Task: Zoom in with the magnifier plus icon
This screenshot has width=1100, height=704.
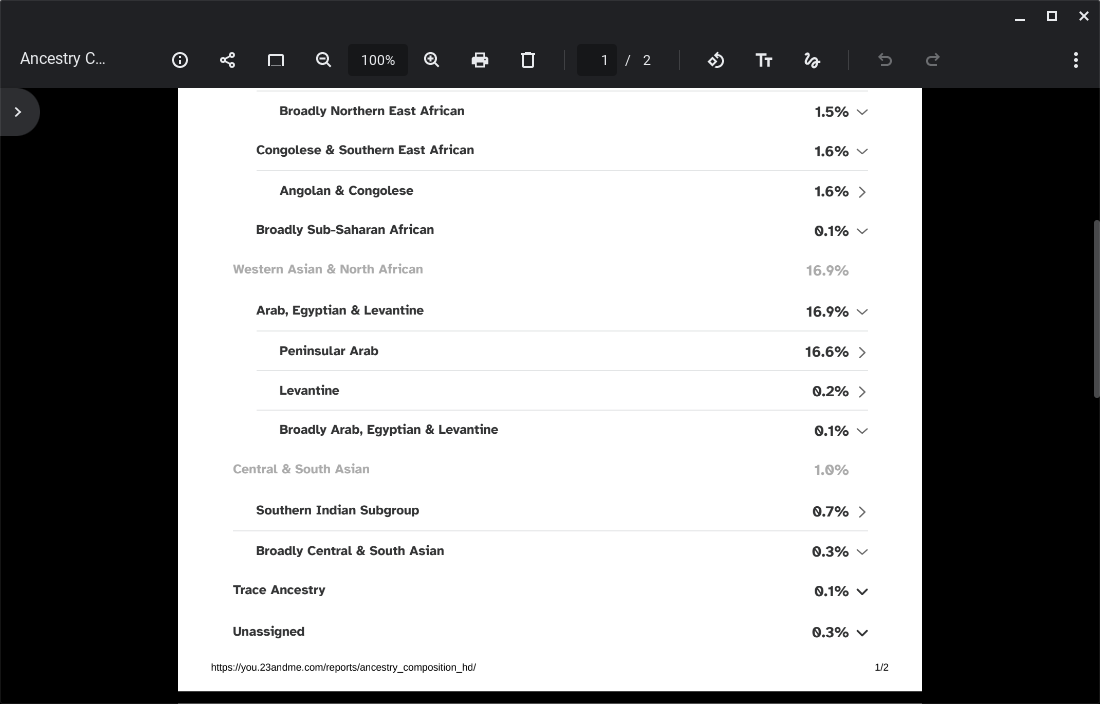Action: coord(431,60)
